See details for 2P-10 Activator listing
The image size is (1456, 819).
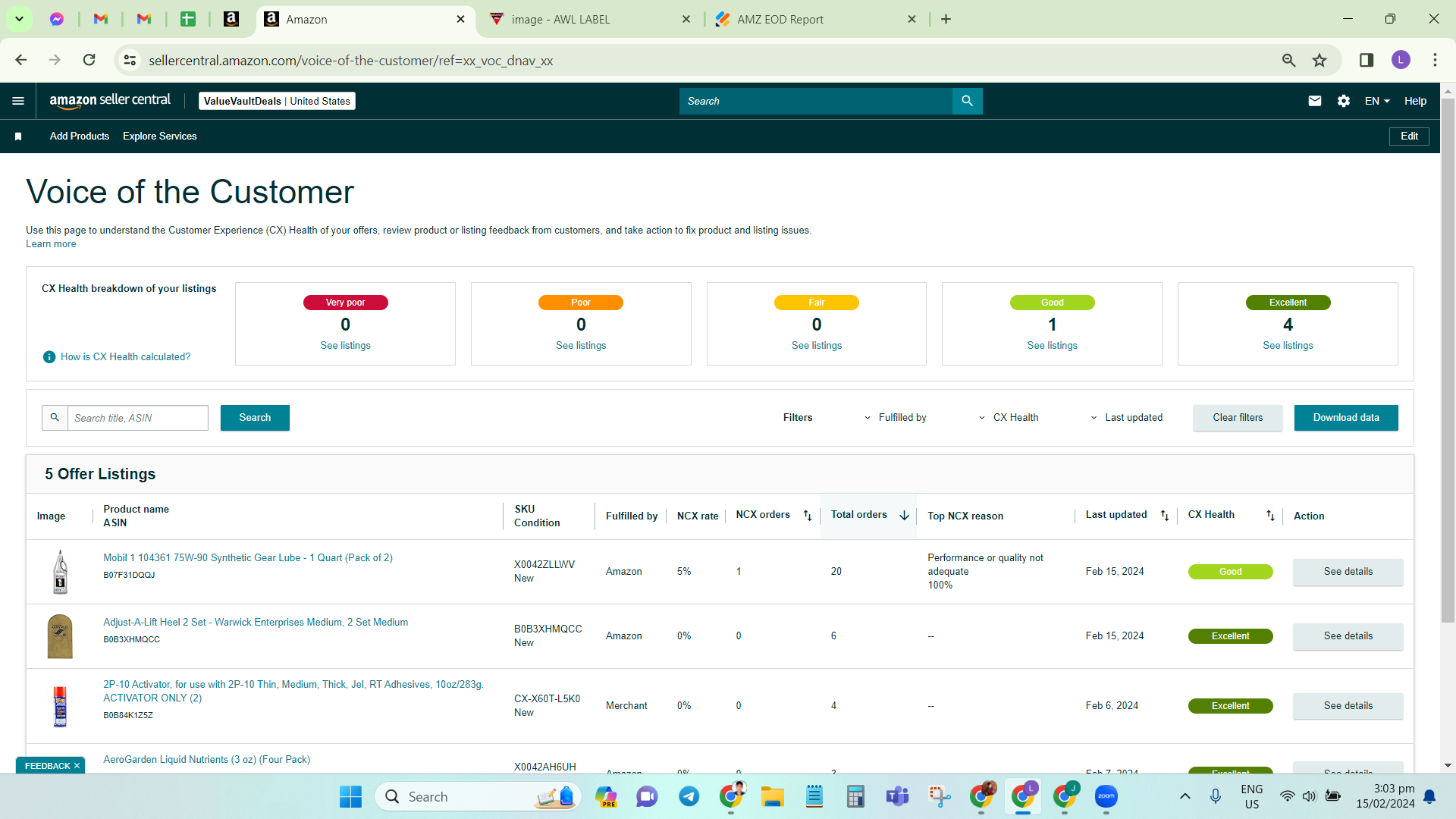(x=1348, y=706)
